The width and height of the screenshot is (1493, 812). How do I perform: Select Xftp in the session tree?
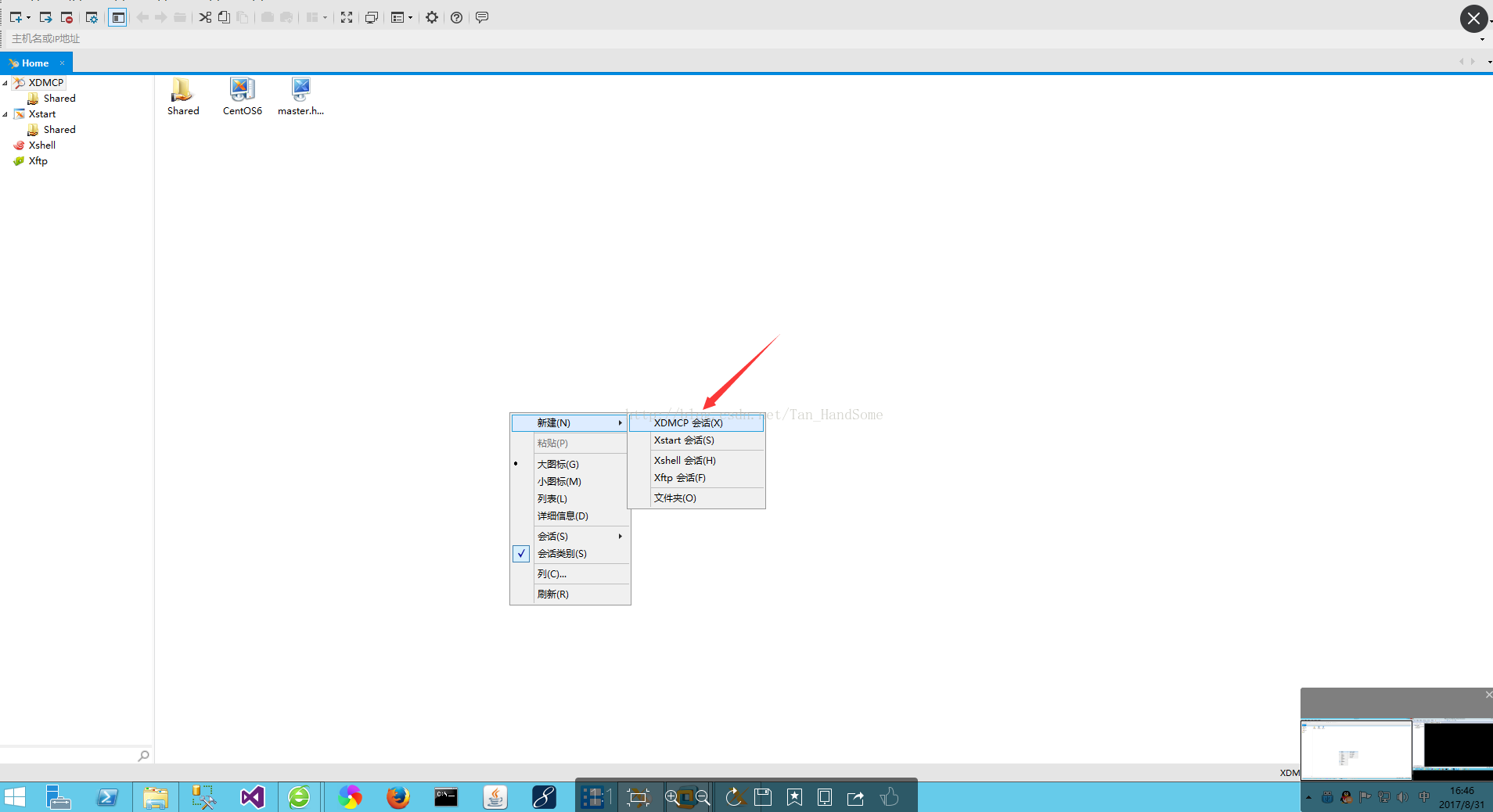pos(38,160)
